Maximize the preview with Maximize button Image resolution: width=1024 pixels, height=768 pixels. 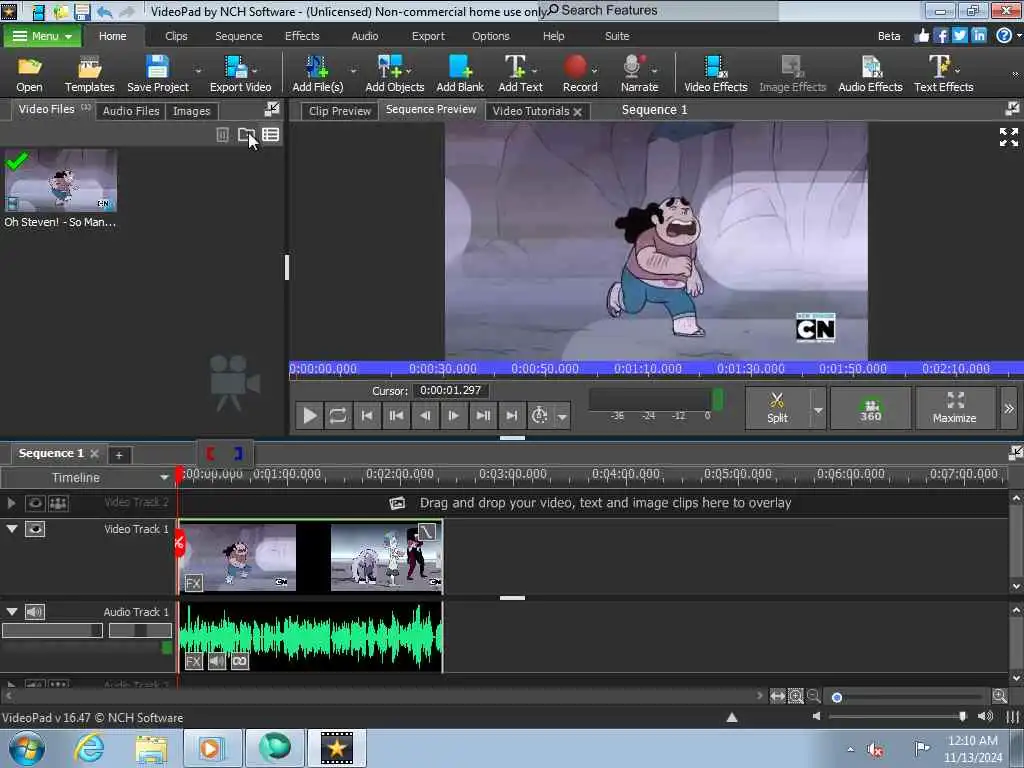(x=955, y=408)
